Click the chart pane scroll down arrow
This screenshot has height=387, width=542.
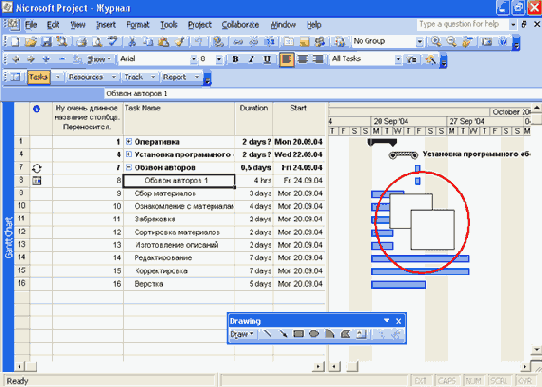[x=536, y=350]
